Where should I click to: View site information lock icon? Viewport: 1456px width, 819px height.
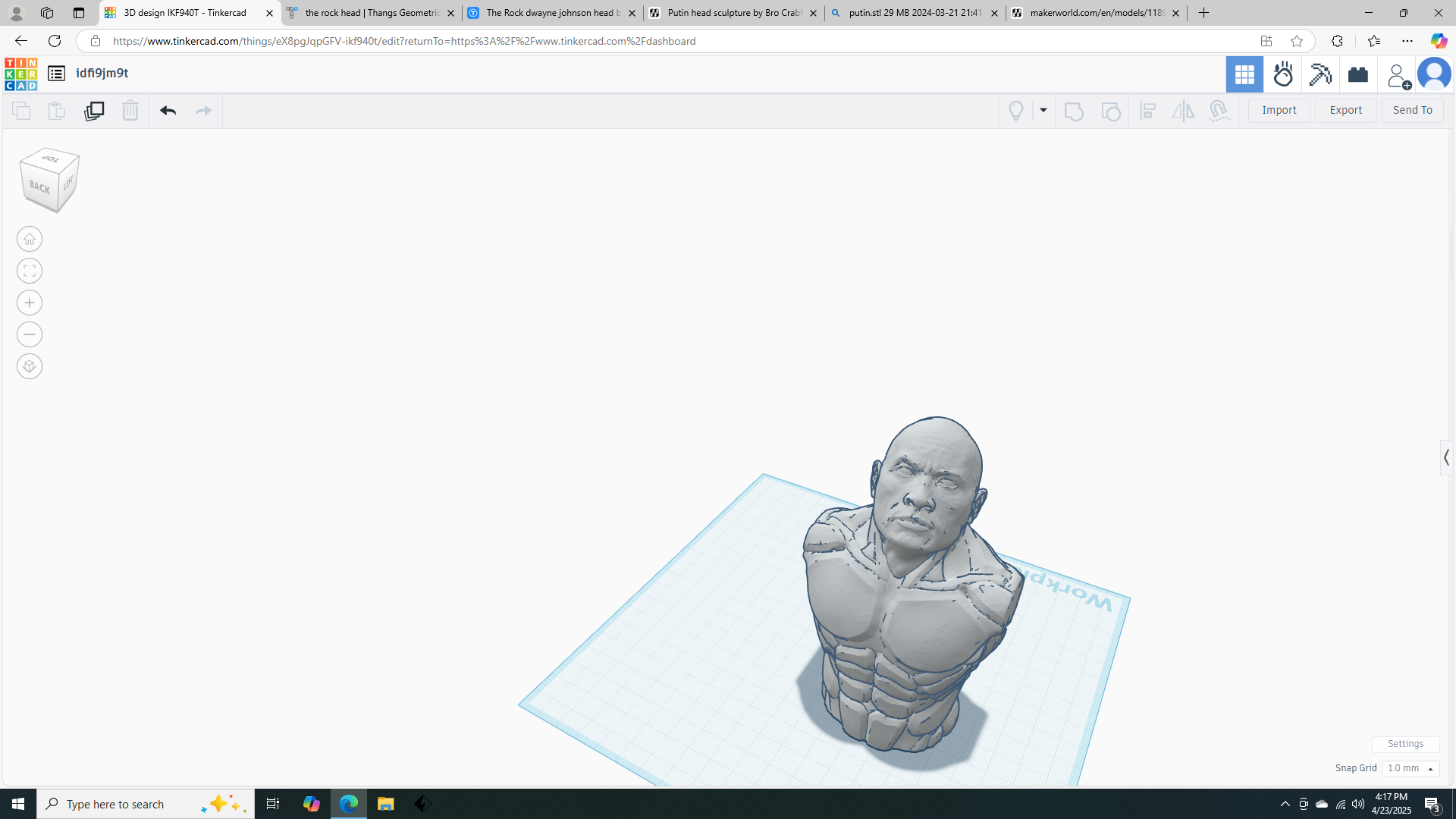click(x=96, y=41)
